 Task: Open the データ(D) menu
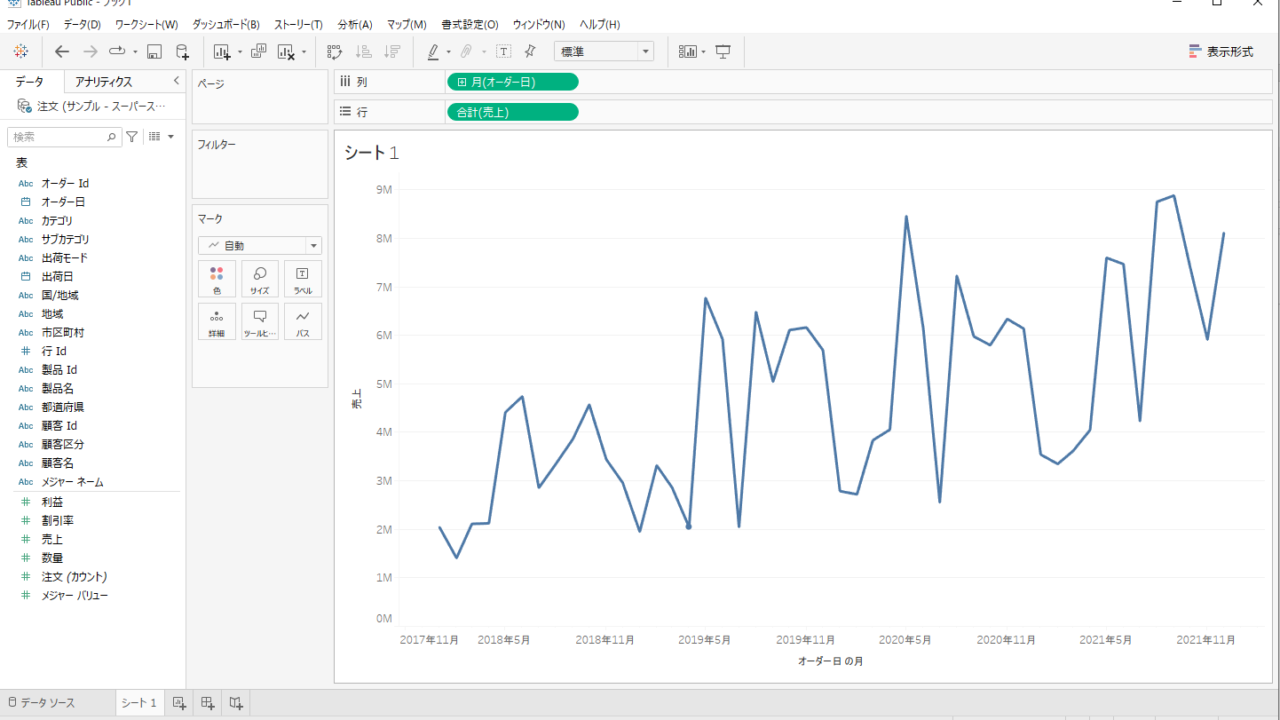pos(82,24)
